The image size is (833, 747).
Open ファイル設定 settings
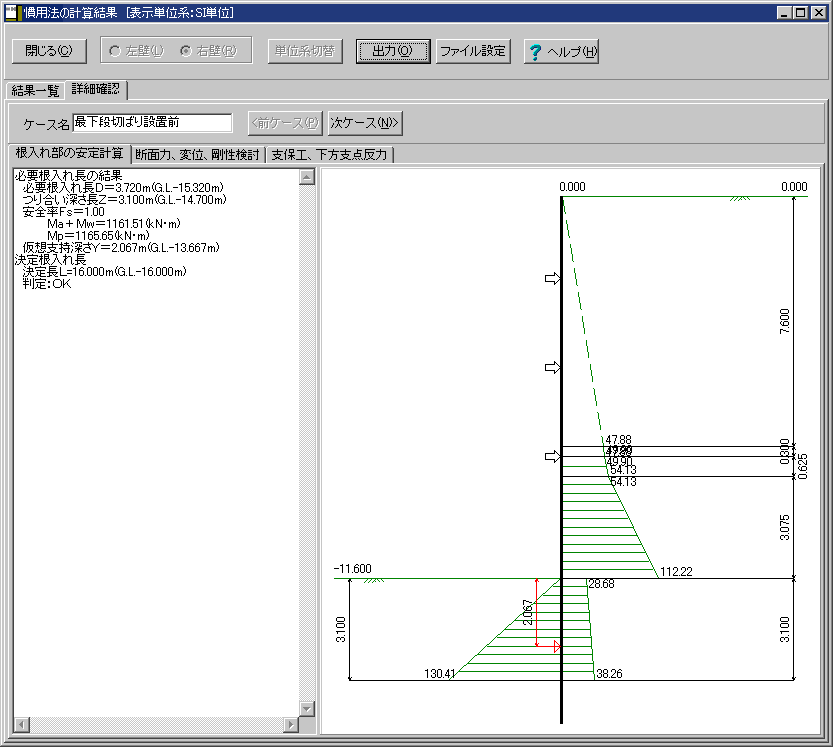[x=473, y=51]
